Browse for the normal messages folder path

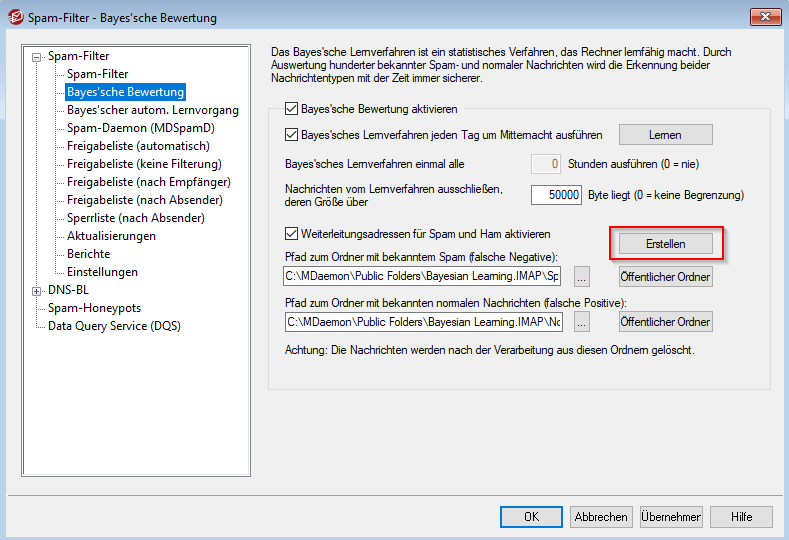tap(582, 321)
